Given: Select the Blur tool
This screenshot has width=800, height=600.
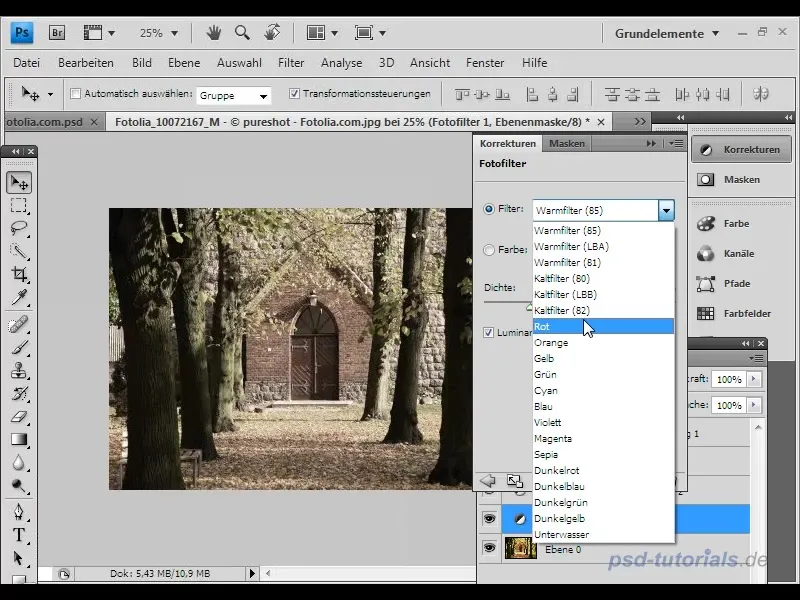Looking at the screenshot, I should click(19, 462).
